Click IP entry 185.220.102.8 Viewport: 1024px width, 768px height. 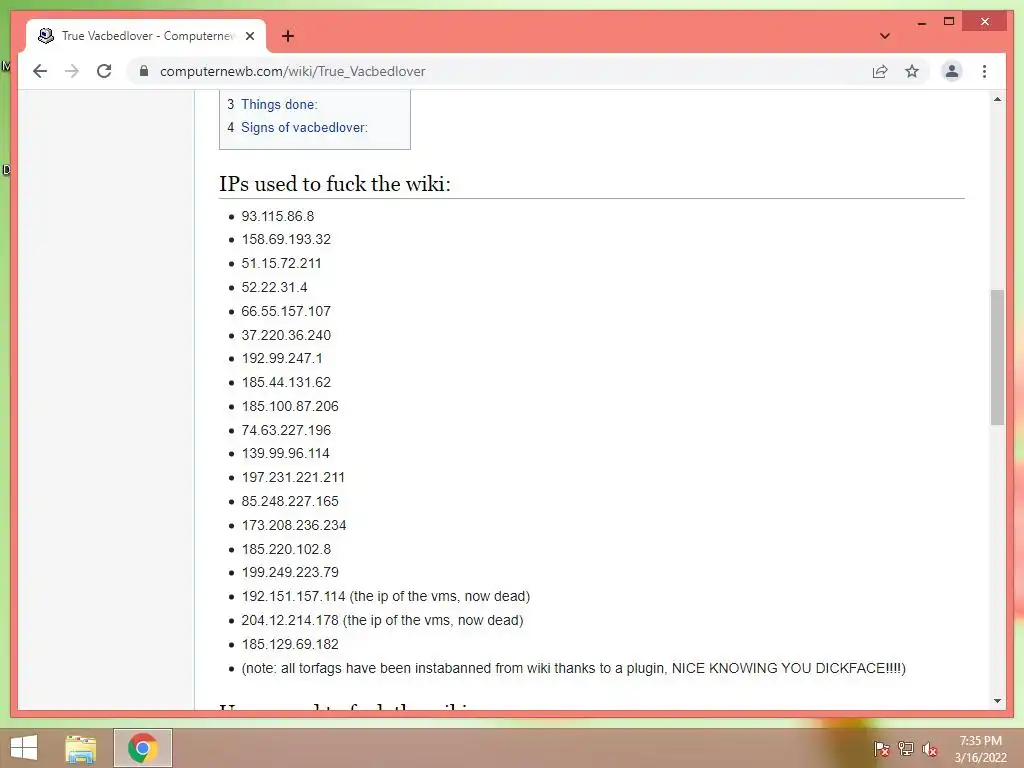coord(286,549)
